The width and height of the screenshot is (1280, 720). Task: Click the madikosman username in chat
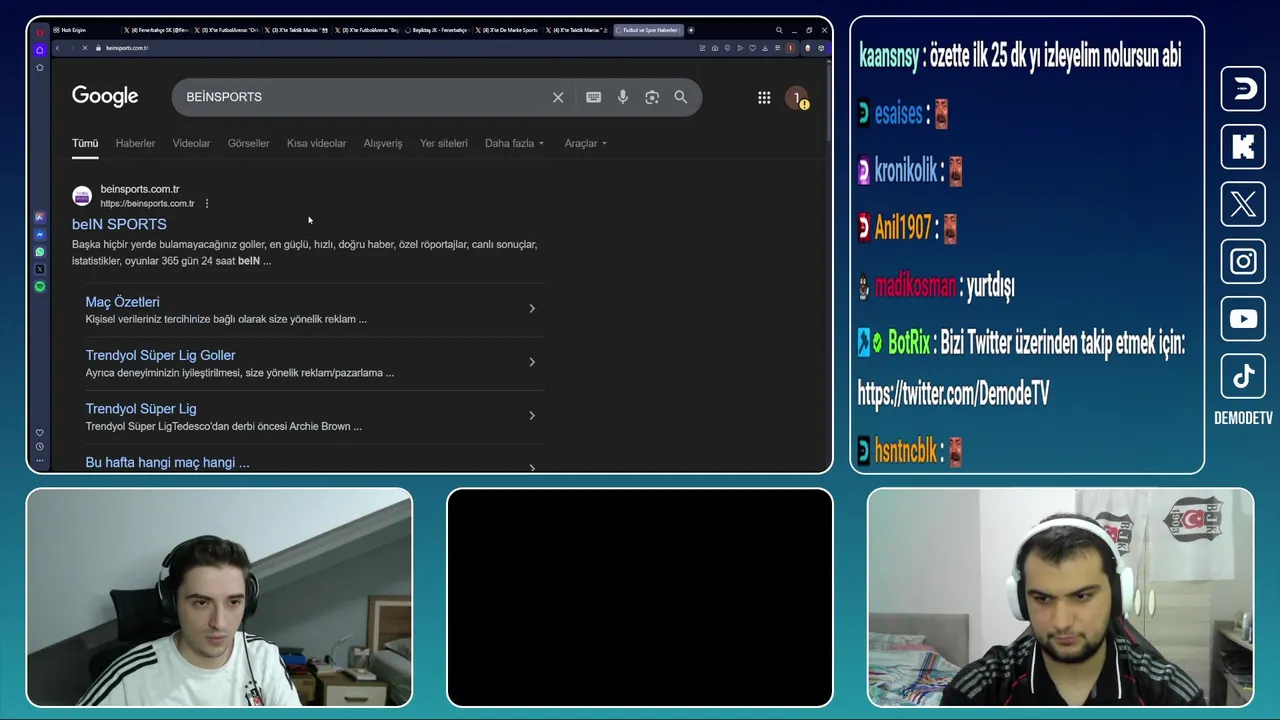pos(916,287)
